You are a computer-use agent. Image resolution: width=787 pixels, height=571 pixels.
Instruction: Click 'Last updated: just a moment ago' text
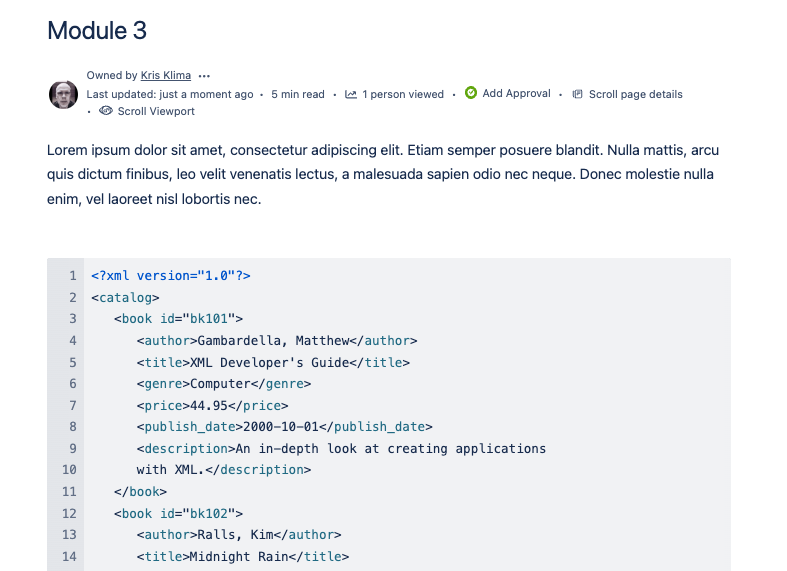[x=170, y=94]
